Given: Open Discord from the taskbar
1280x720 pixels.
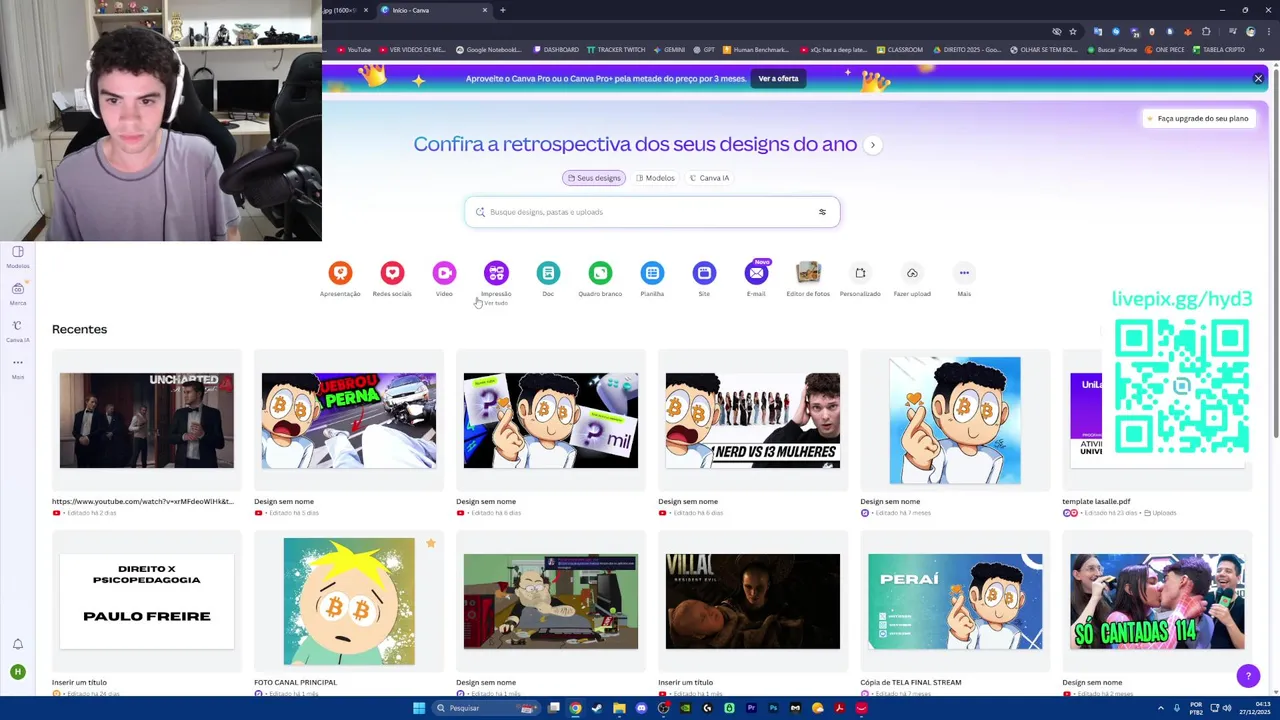Looking at the screenshot, I should [x=641, y=708].
